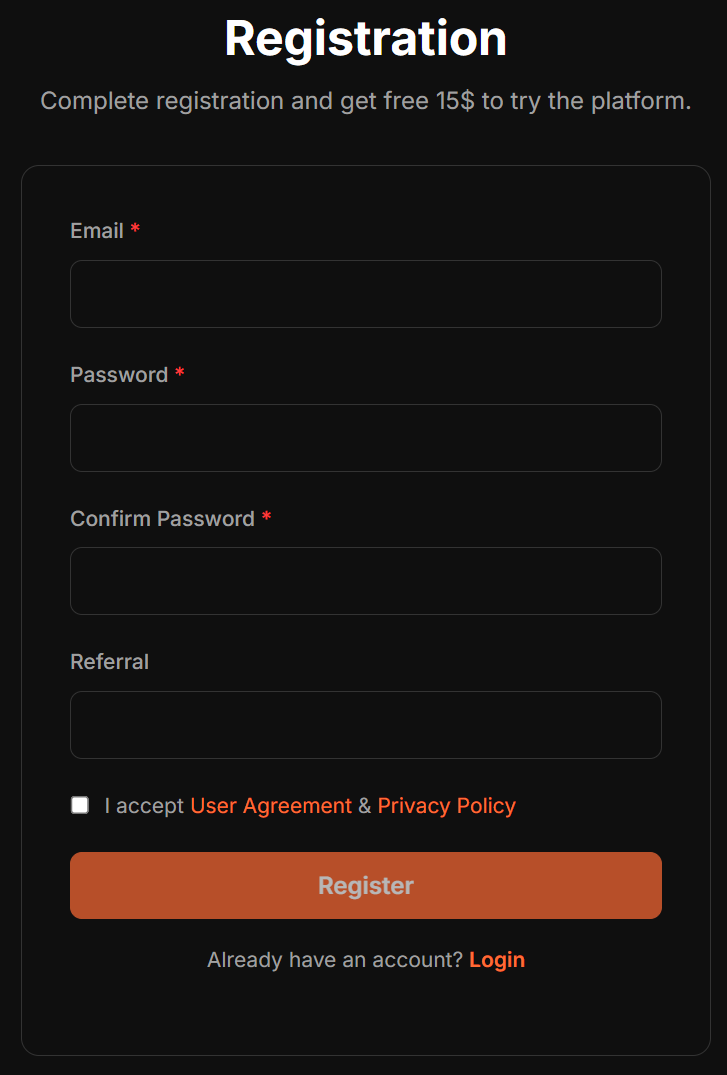
Task: Click the Login link
Action: coord(497,959)
